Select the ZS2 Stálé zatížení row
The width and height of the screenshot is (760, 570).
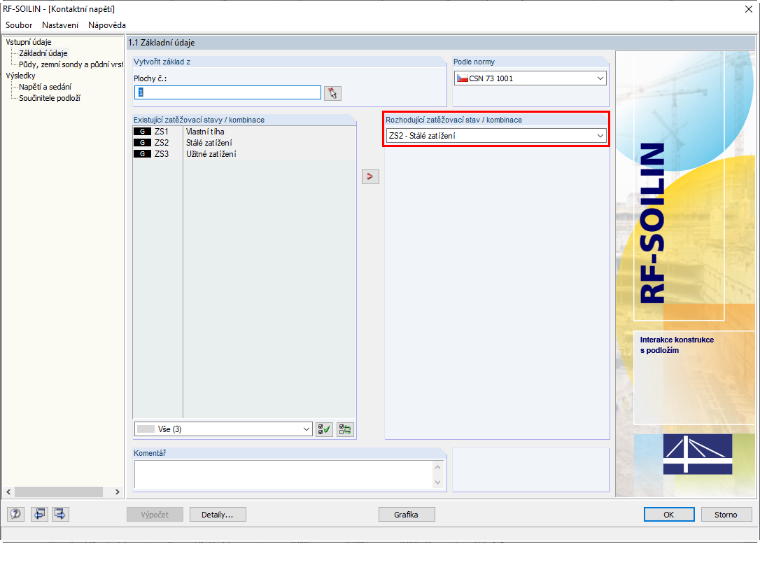tap(244, 142)
